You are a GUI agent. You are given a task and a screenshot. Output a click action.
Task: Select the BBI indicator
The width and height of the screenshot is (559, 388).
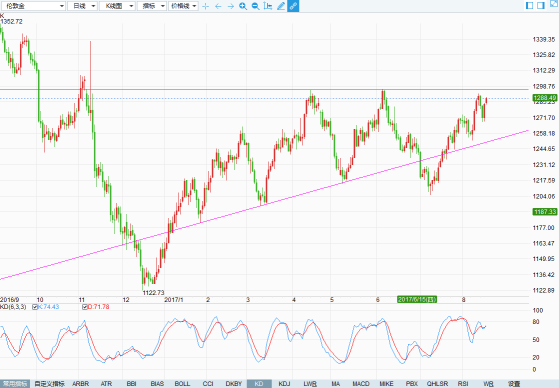[132, 384]
